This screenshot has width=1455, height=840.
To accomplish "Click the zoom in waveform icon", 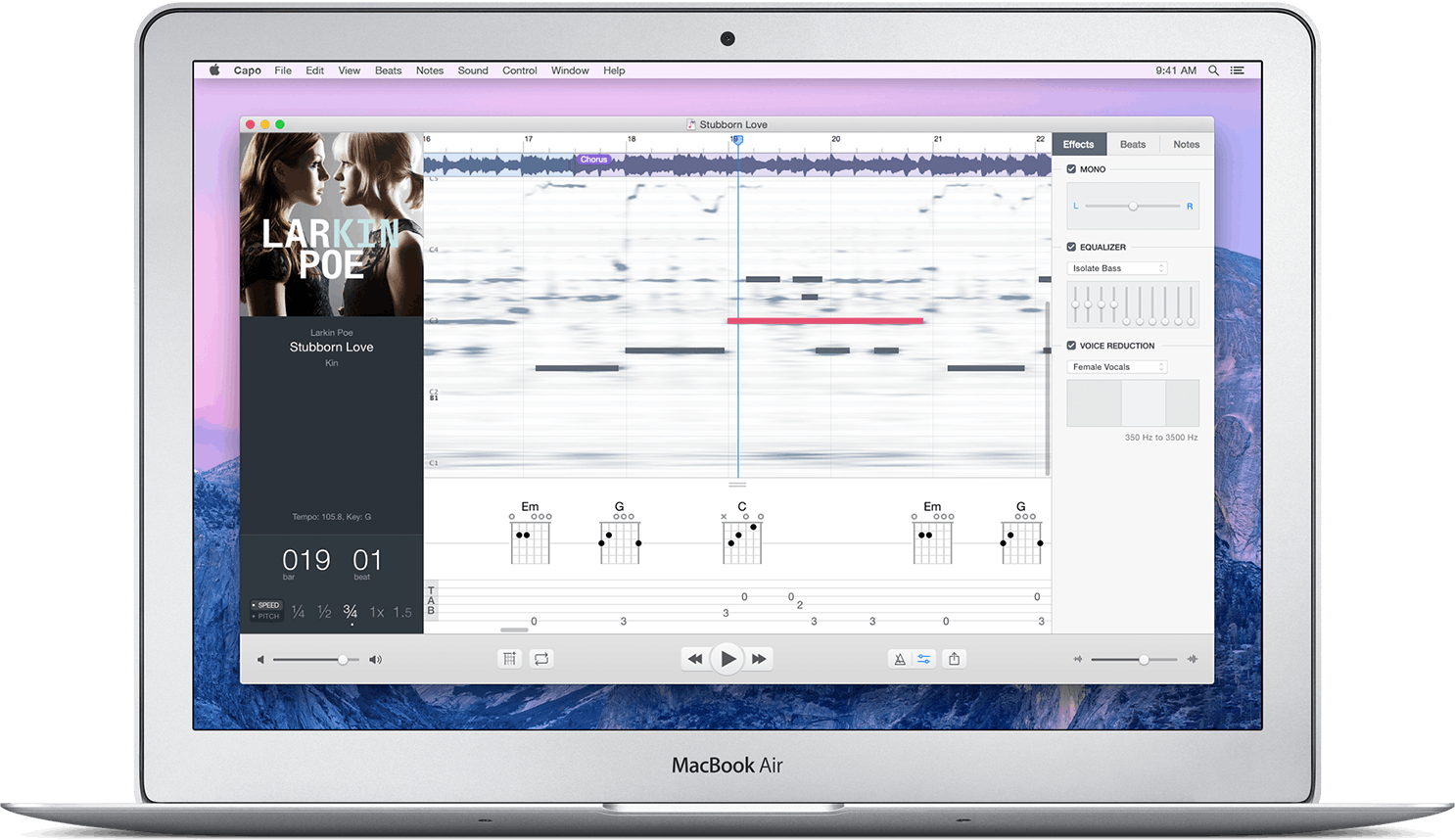I will point(1192,659).
